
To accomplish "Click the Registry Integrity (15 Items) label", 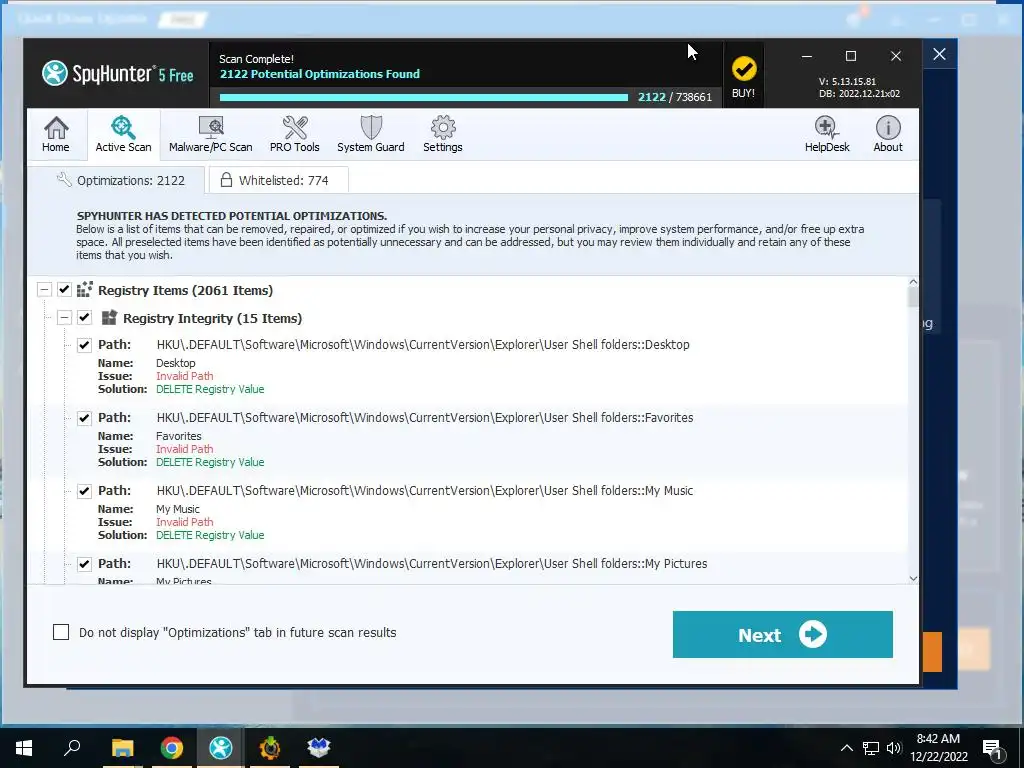I will coord(212,318).
